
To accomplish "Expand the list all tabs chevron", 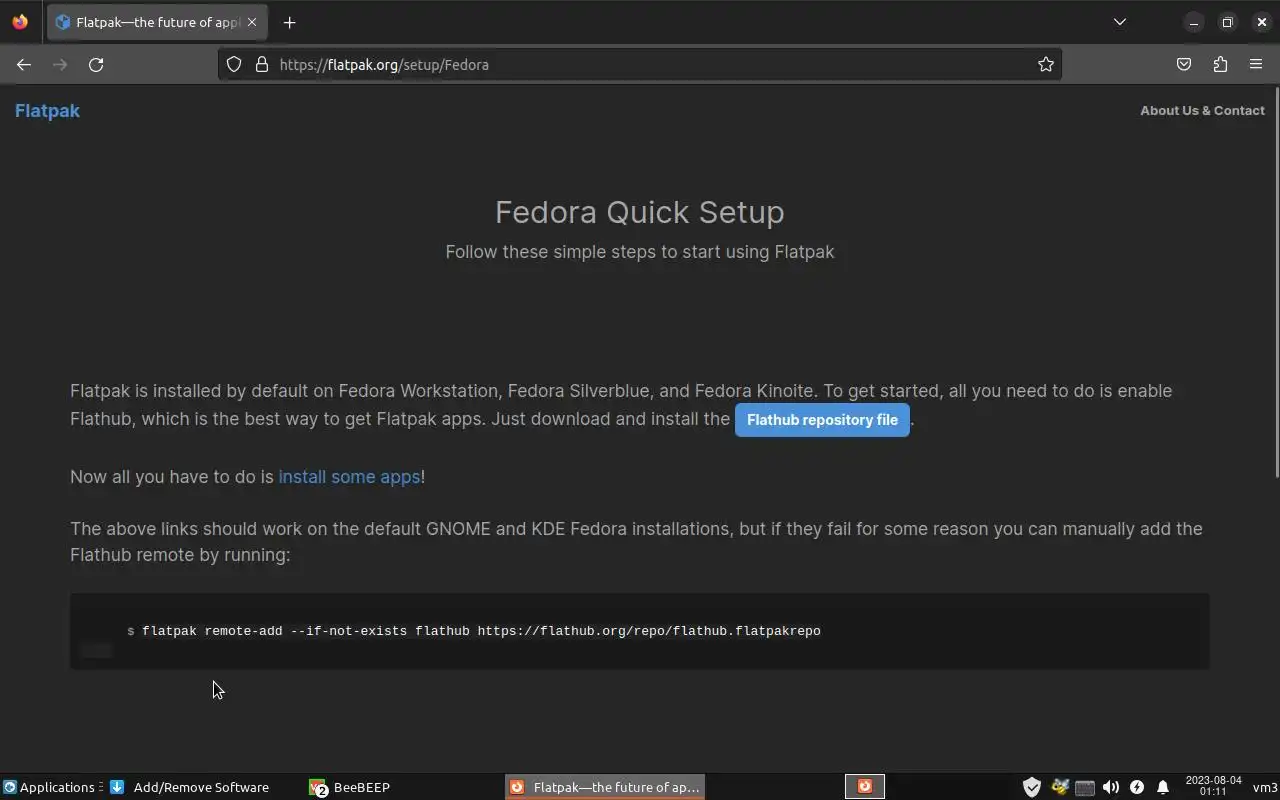I will coord(1120,22).
